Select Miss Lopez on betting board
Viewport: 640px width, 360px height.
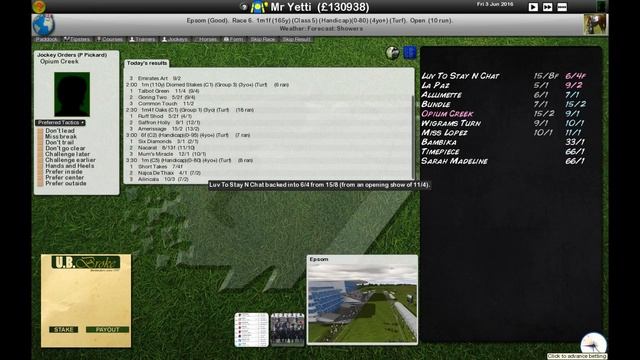point(444,133)
